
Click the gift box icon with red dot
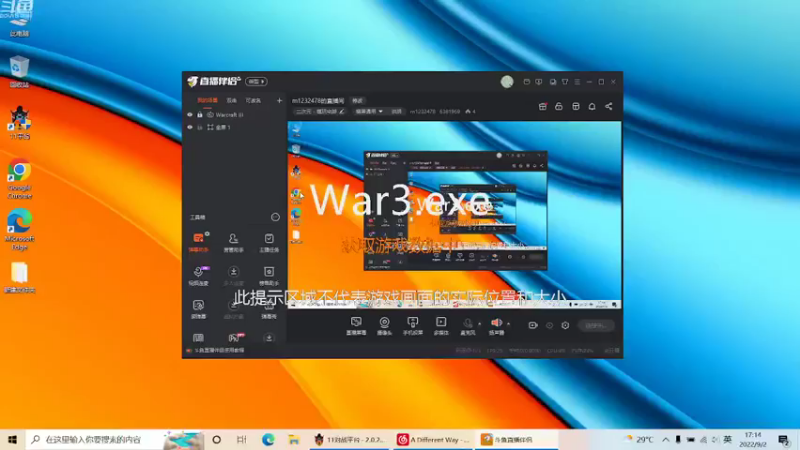(x=542, y=106)
